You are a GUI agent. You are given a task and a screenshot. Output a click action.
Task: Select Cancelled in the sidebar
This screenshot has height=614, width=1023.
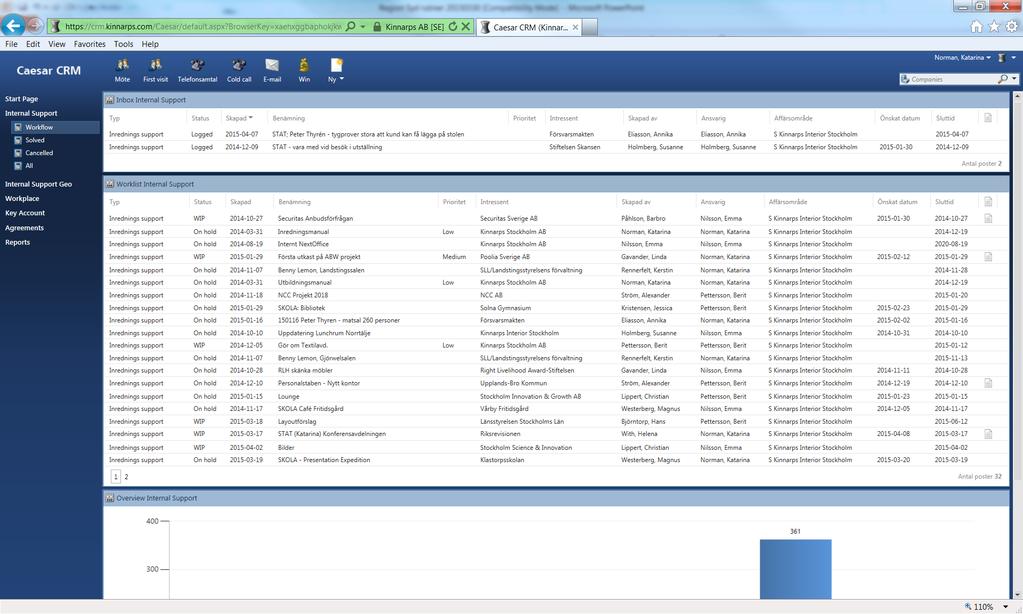(x=39, y=153)
